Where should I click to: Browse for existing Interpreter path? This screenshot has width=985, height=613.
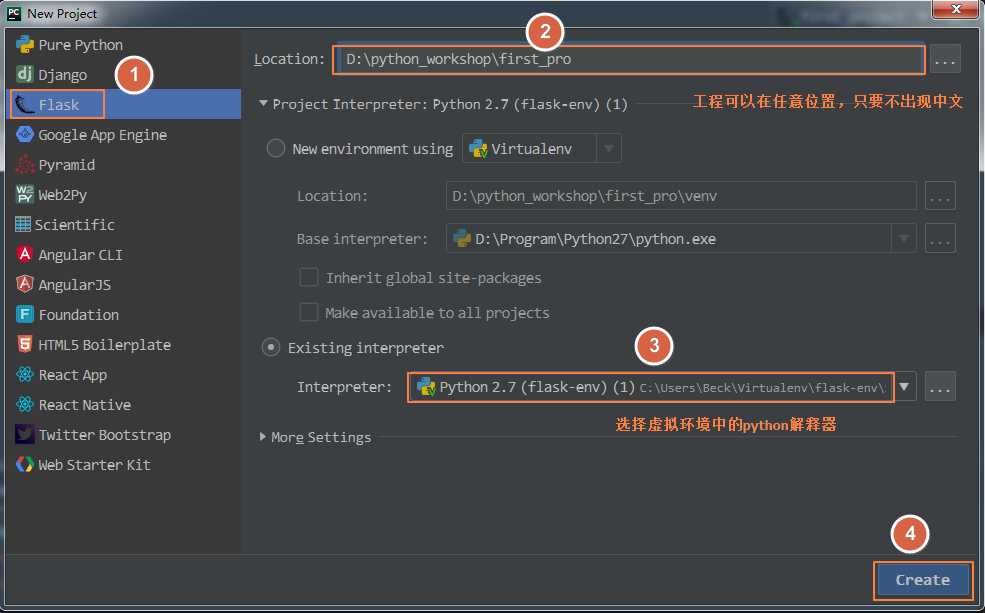click(x=940, y=387)
